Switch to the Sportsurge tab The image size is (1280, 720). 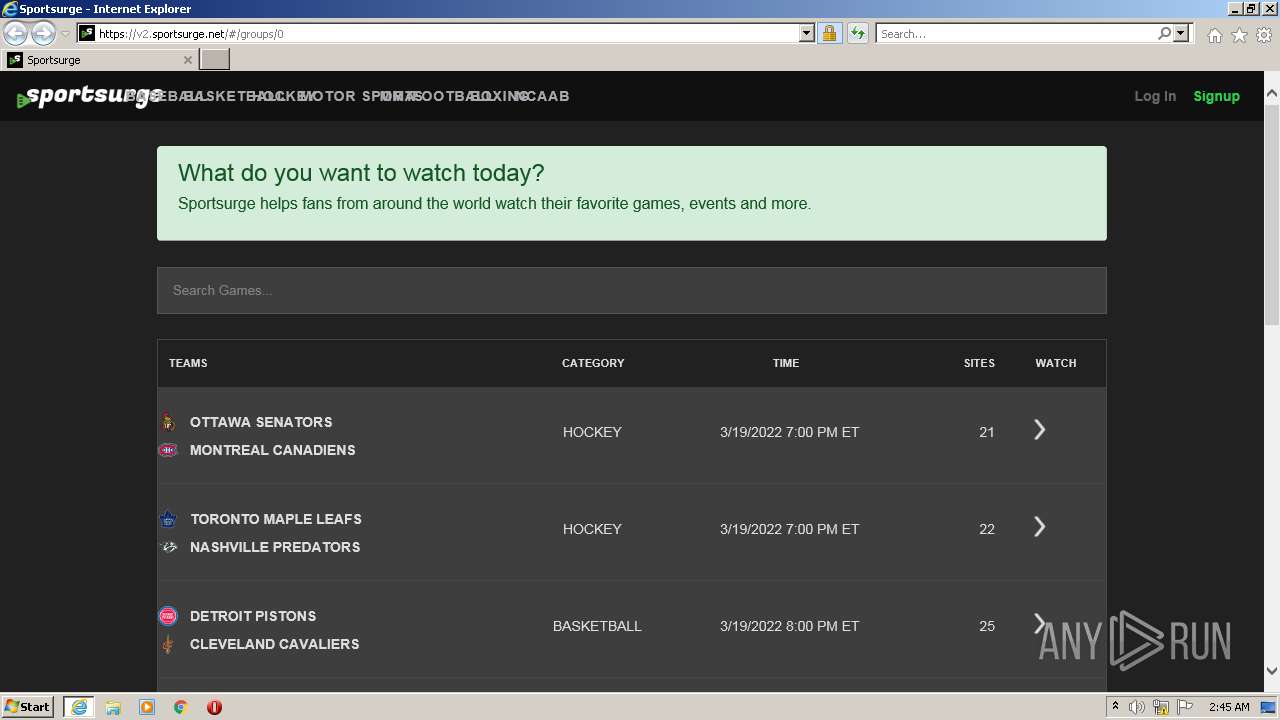tap(98, 60)
